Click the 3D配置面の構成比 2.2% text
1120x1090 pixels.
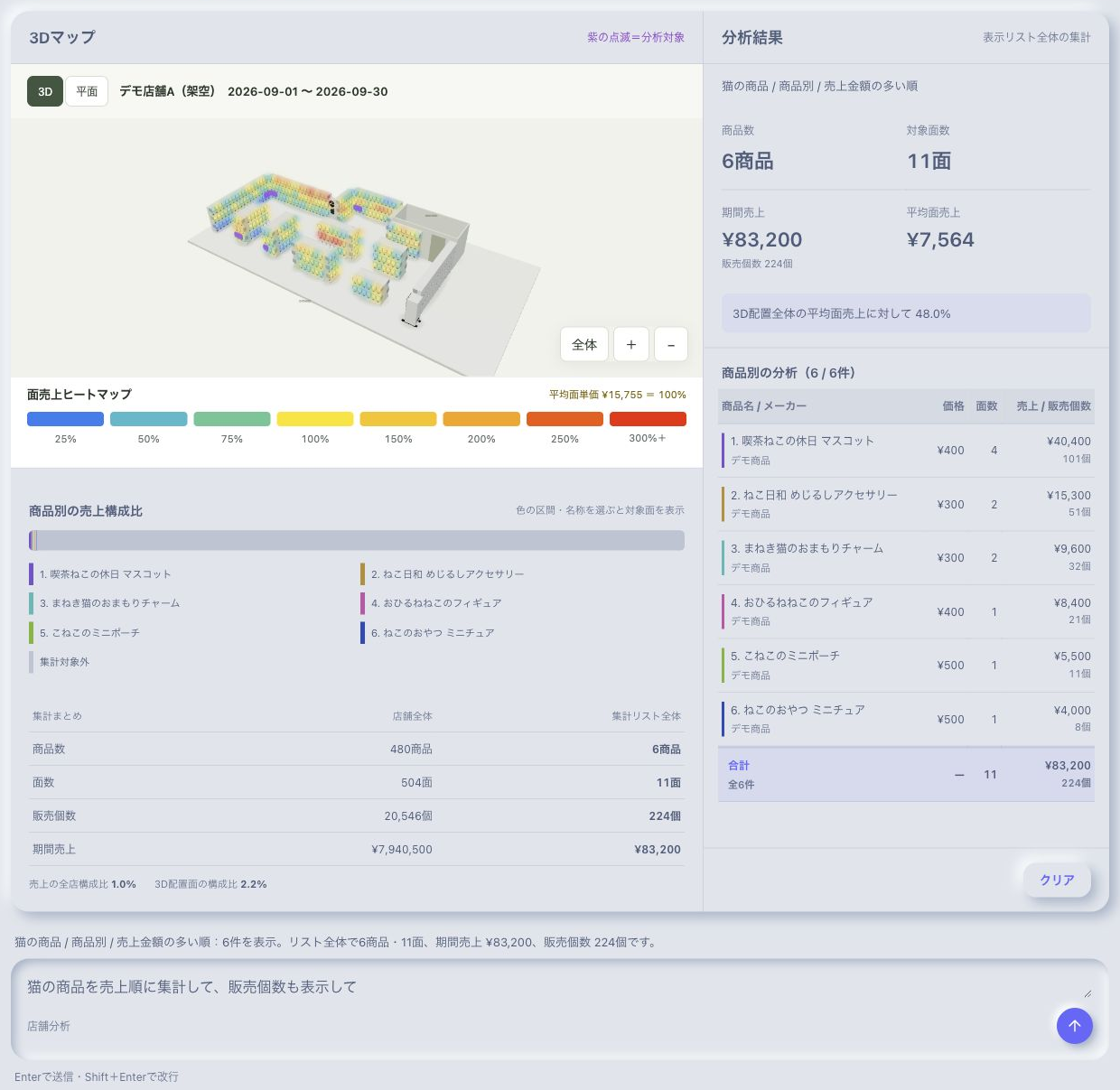pos(210,884)
